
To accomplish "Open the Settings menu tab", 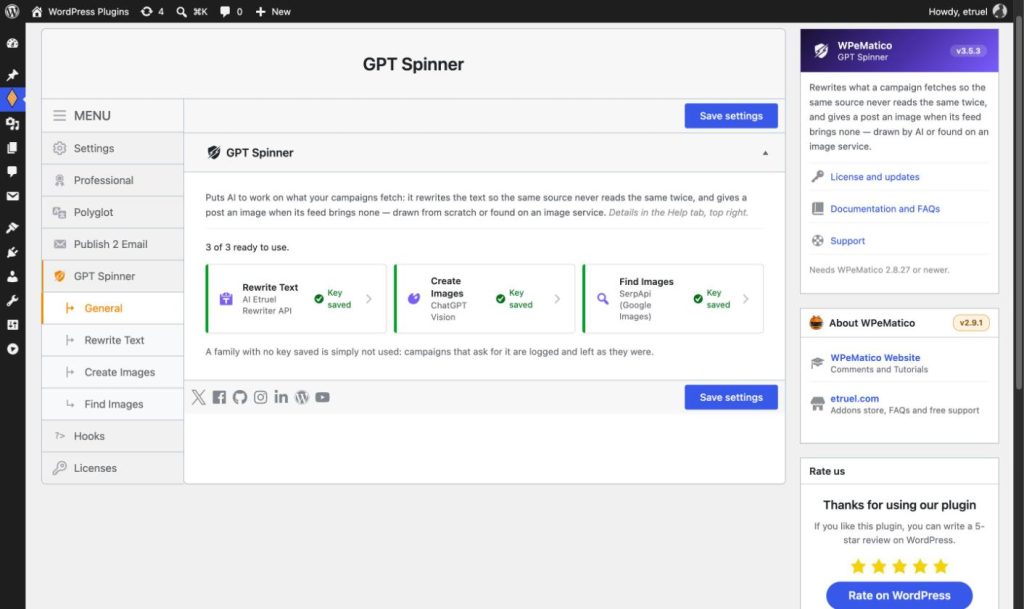I will [x=112, y=148].
